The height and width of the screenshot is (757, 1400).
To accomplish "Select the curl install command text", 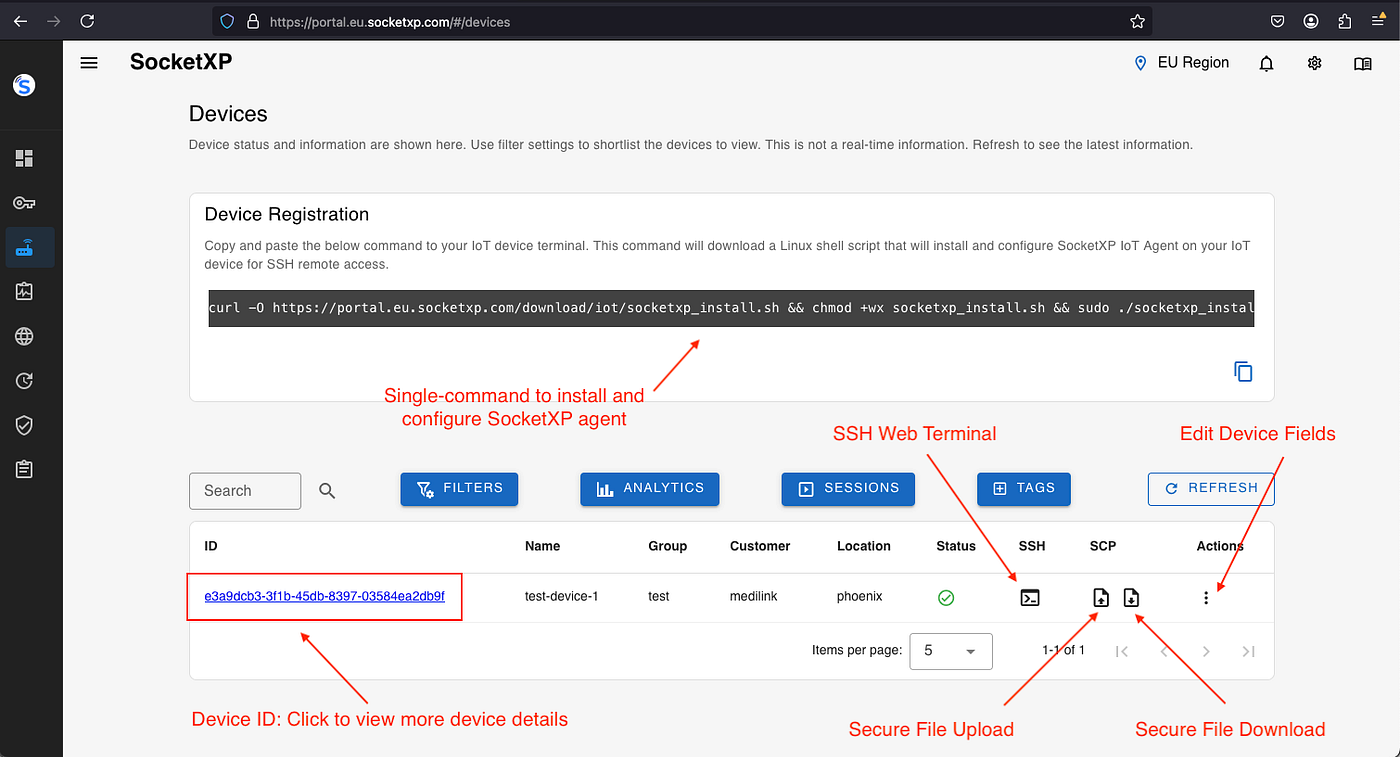I will (731, 308).
